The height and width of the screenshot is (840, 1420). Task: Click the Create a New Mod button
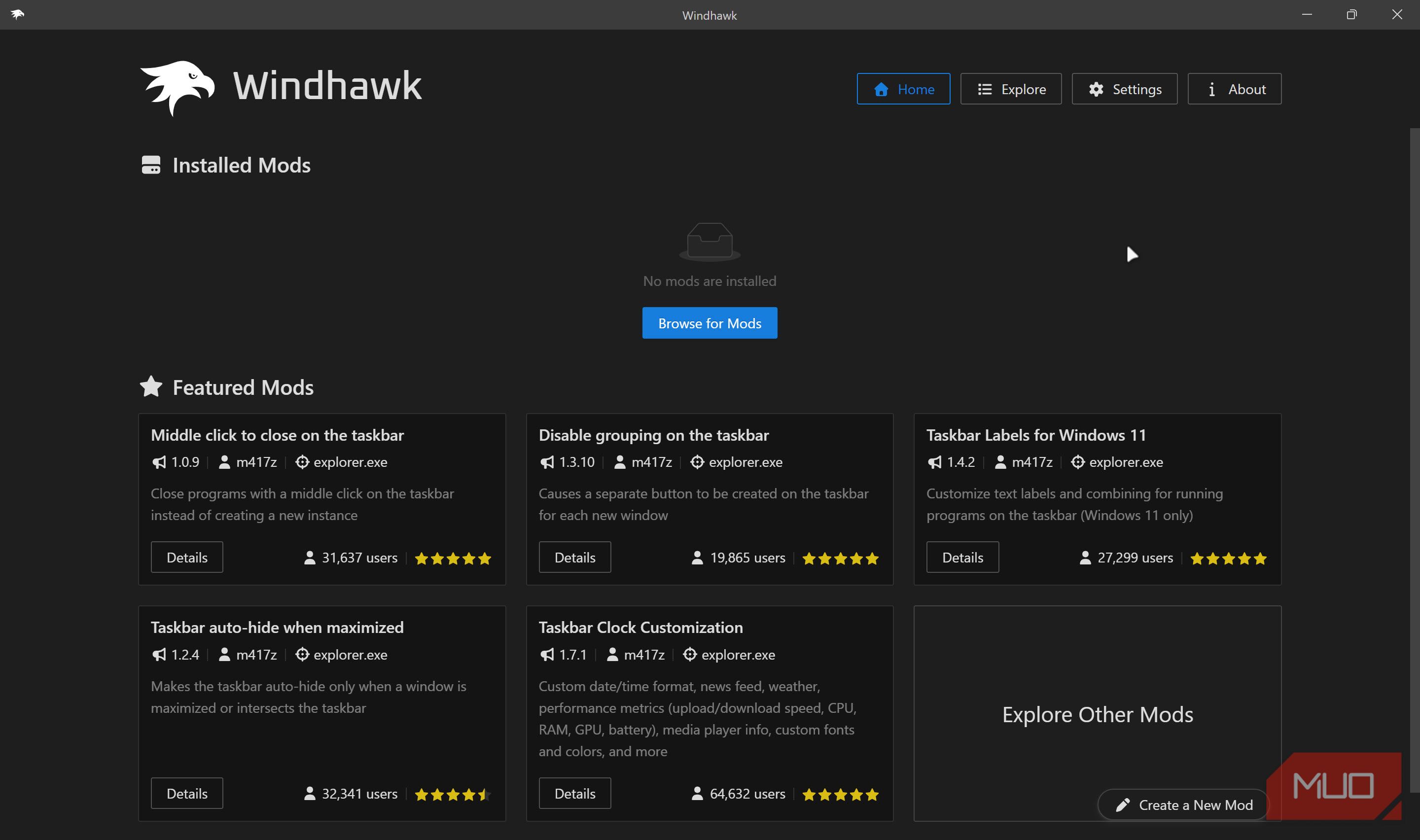coord(1183,805)
